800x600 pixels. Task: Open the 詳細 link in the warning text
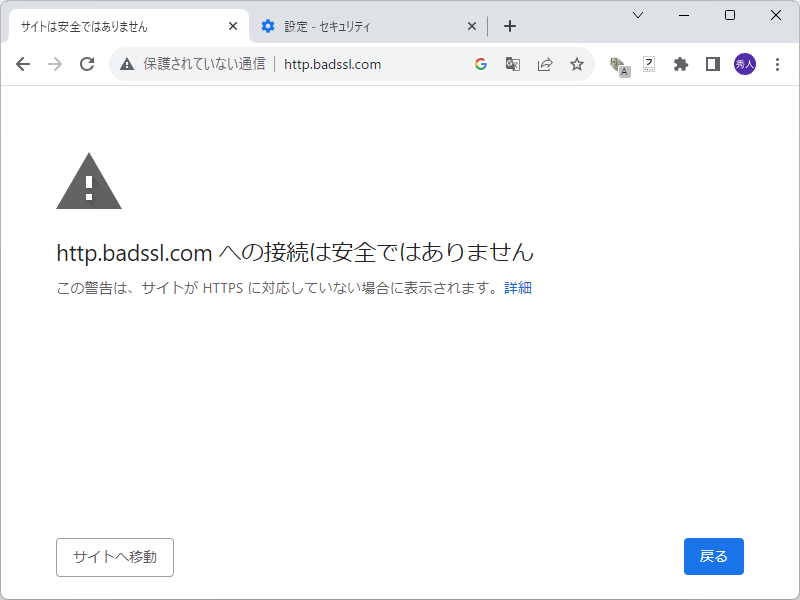point(519,288)
